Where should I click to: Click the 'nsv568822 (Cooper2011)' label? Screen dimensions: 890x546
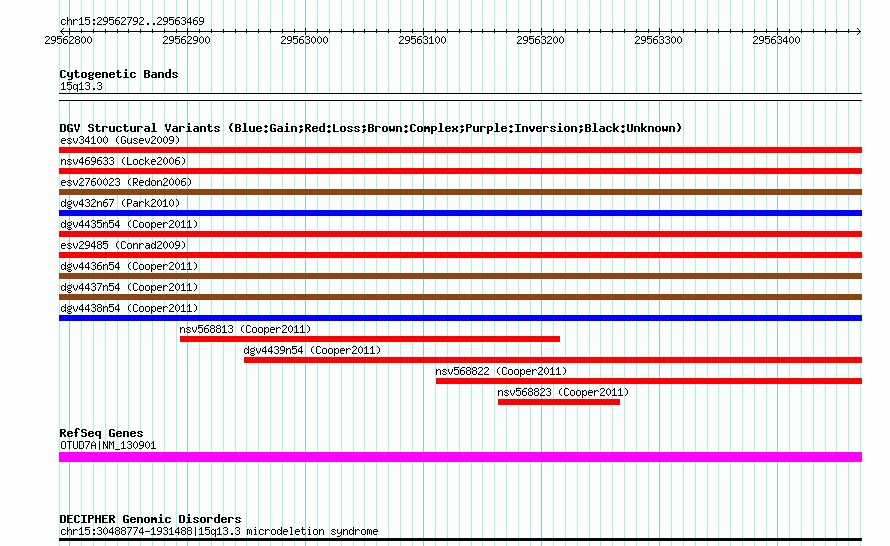click(501, 371)
